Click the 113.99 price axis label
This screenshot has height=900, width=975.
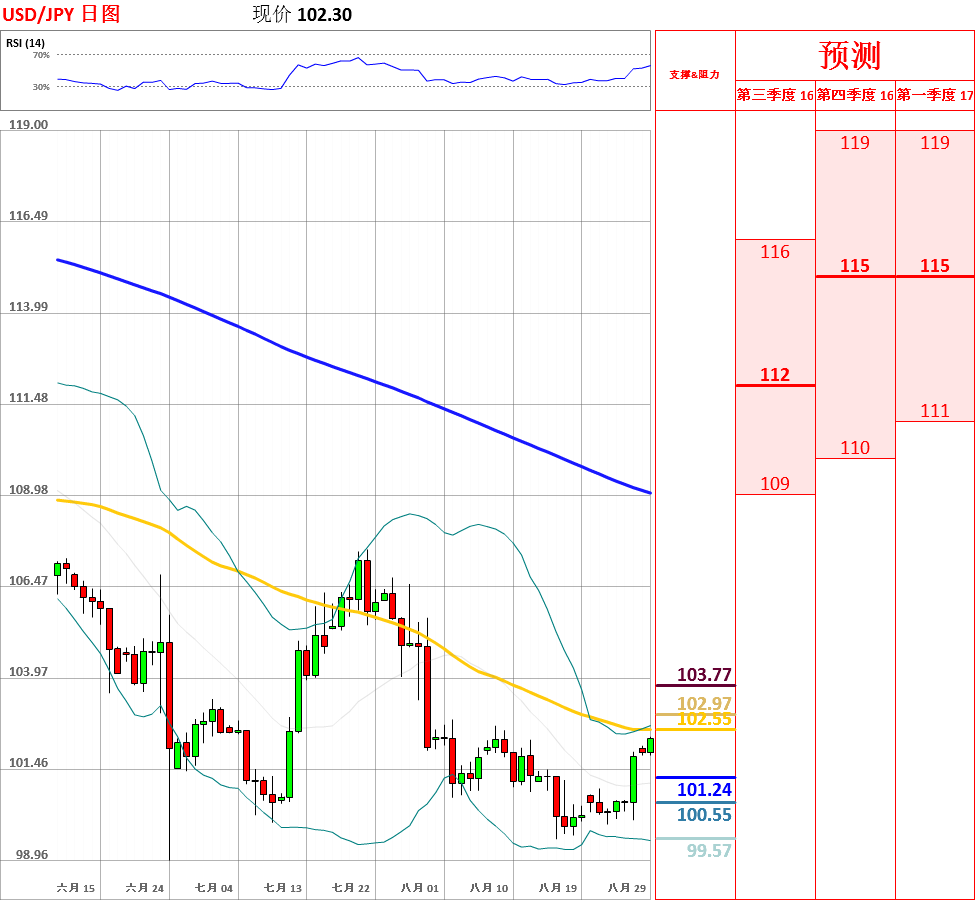point(29,306)
